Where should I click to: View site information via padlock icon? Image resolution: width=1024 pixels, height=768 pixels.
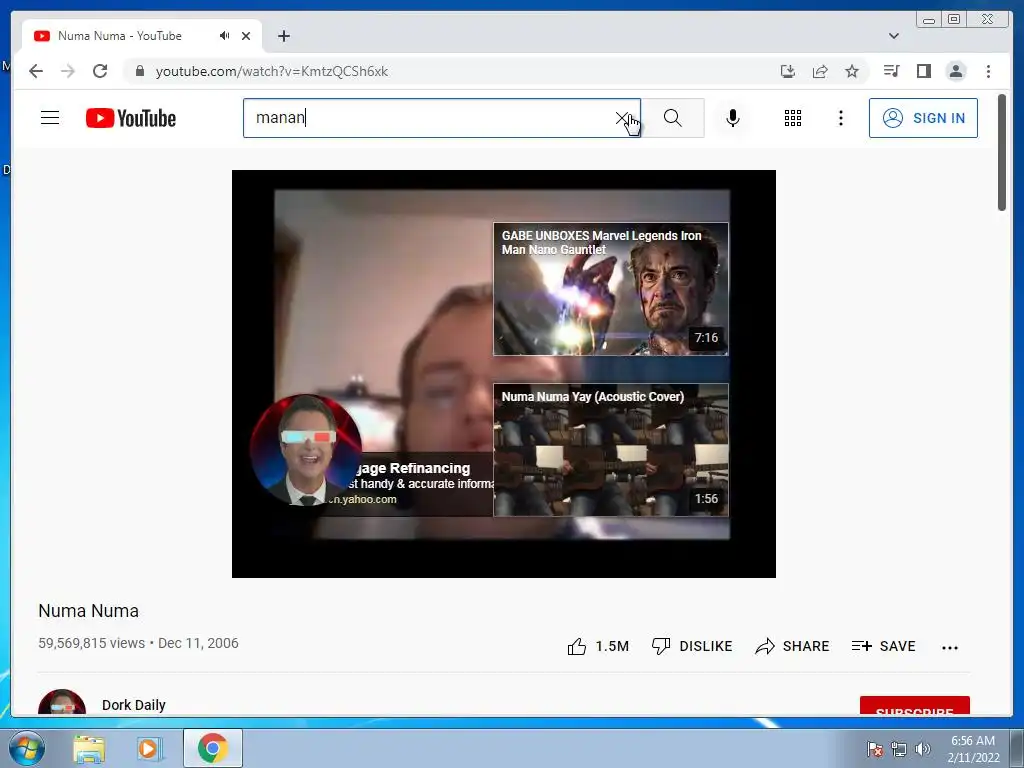pyautogui.click(x=139, y=71)
